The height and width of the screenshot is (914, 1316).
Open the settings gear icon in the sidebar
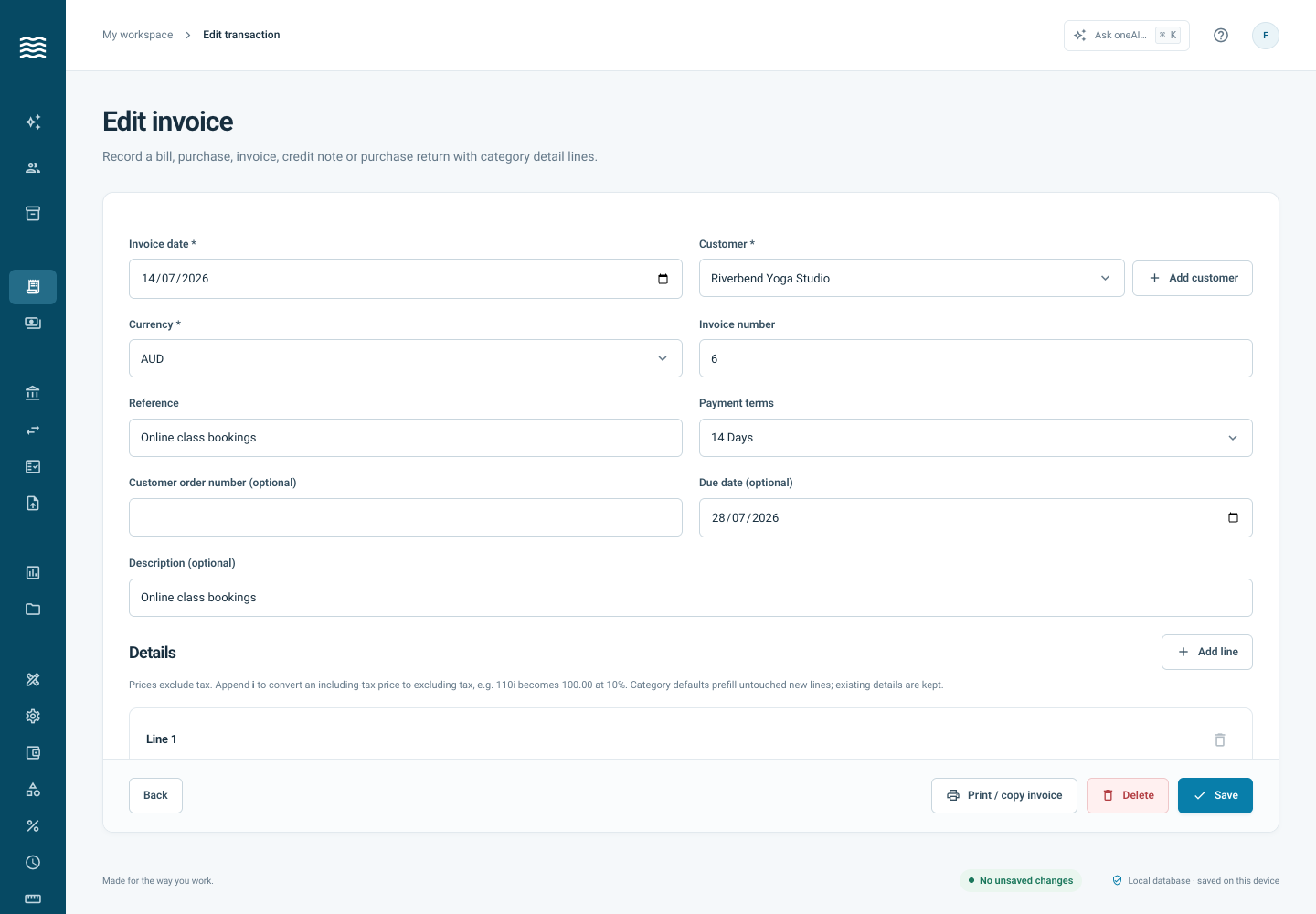(33, 716)
